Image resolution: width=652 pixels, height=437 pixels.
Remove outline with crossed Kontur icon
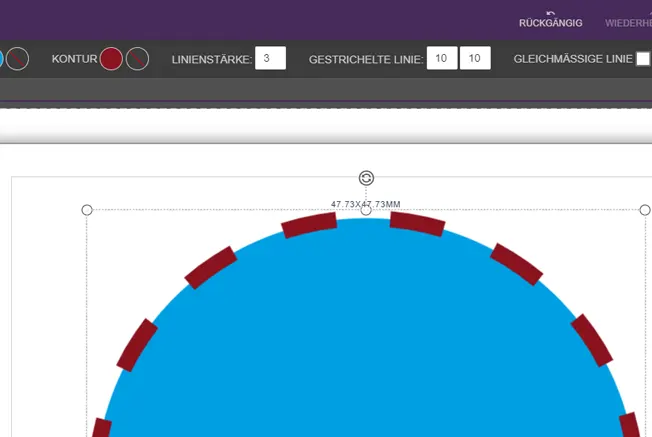coord(138,59)
